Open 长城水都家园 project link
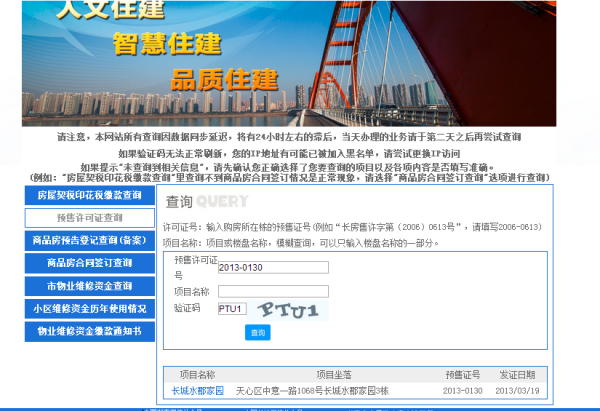Screen dimensions: 600x411 tap(197, 390)
